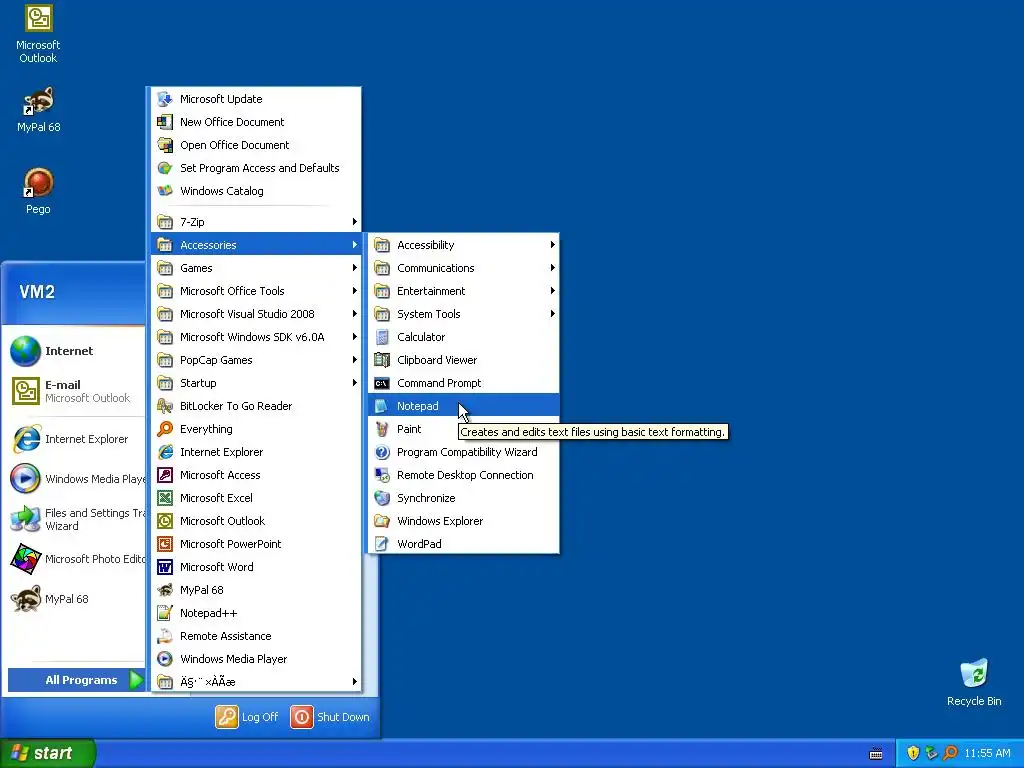
Task: Expand the Microsoft Windows SDK v6.0A folder
Action: 256,337
